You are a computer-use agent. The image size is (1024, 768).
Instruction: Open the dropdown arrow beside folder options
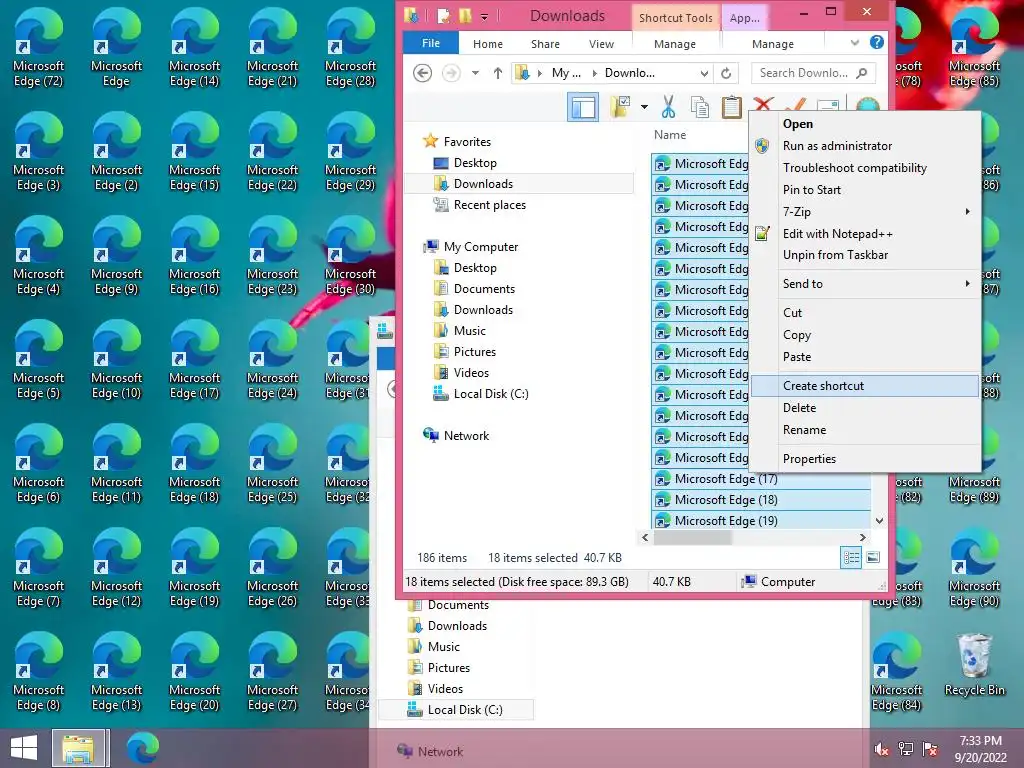coord(644,106)
